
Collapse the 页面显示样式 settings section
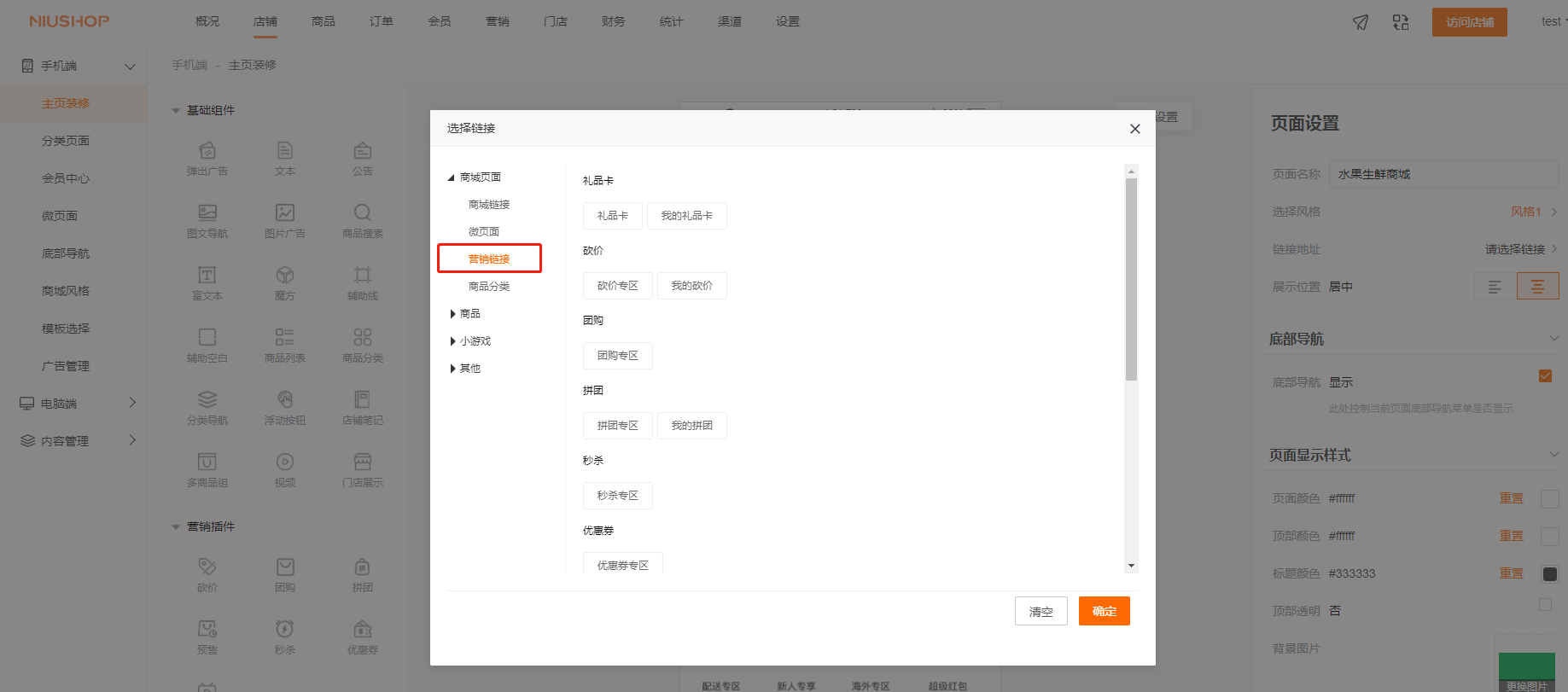point(1553,455)
